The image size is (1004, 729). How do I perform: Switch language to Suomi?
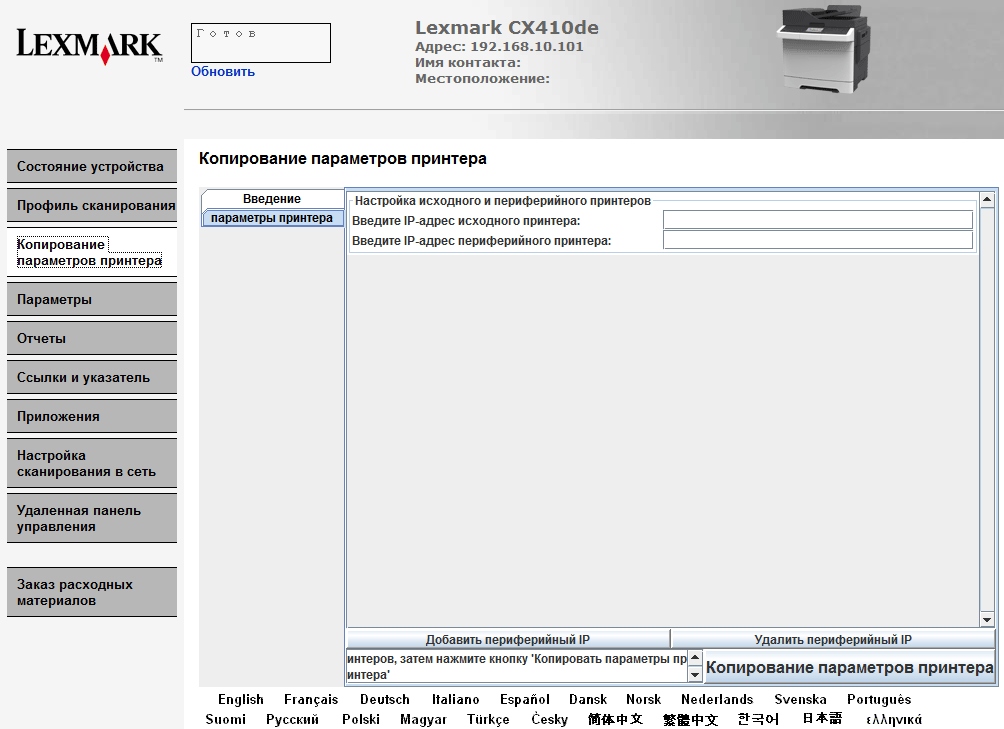225,719
